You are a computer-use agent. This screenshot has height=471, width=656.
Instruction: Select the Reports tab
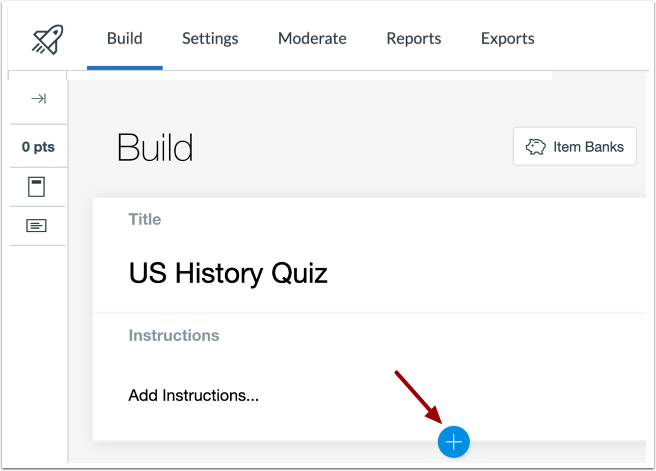click(413, 39)
